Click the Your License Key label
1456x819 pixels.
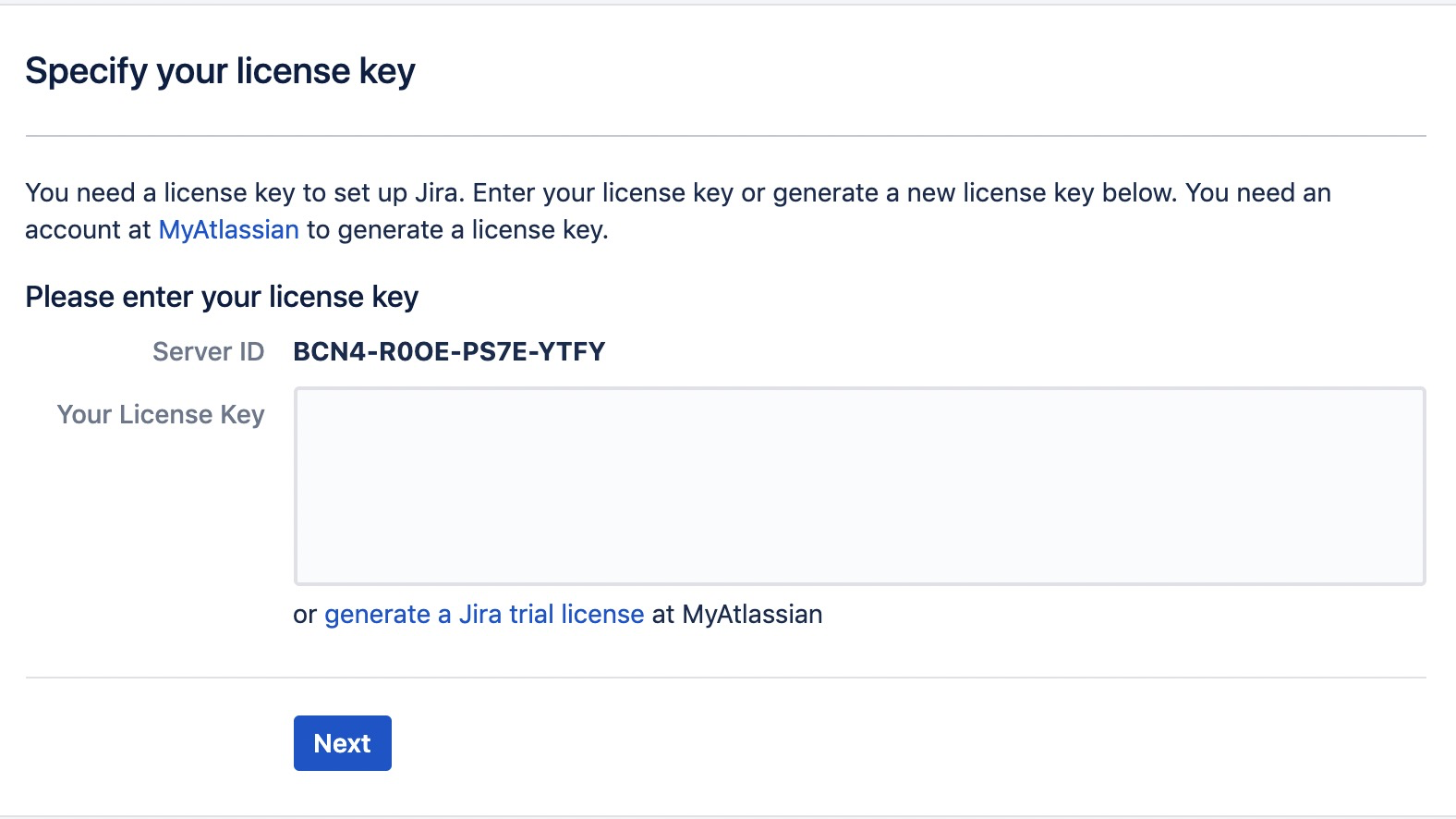[161, 415]
